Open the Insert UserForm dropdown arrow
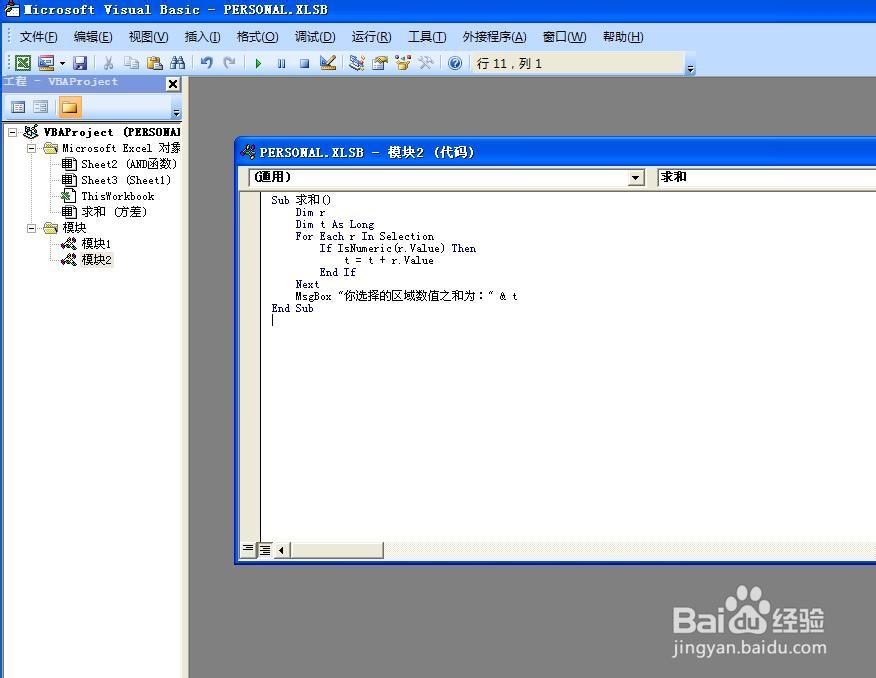Screen dimensions: 876x678 click(x=62, y=63)
